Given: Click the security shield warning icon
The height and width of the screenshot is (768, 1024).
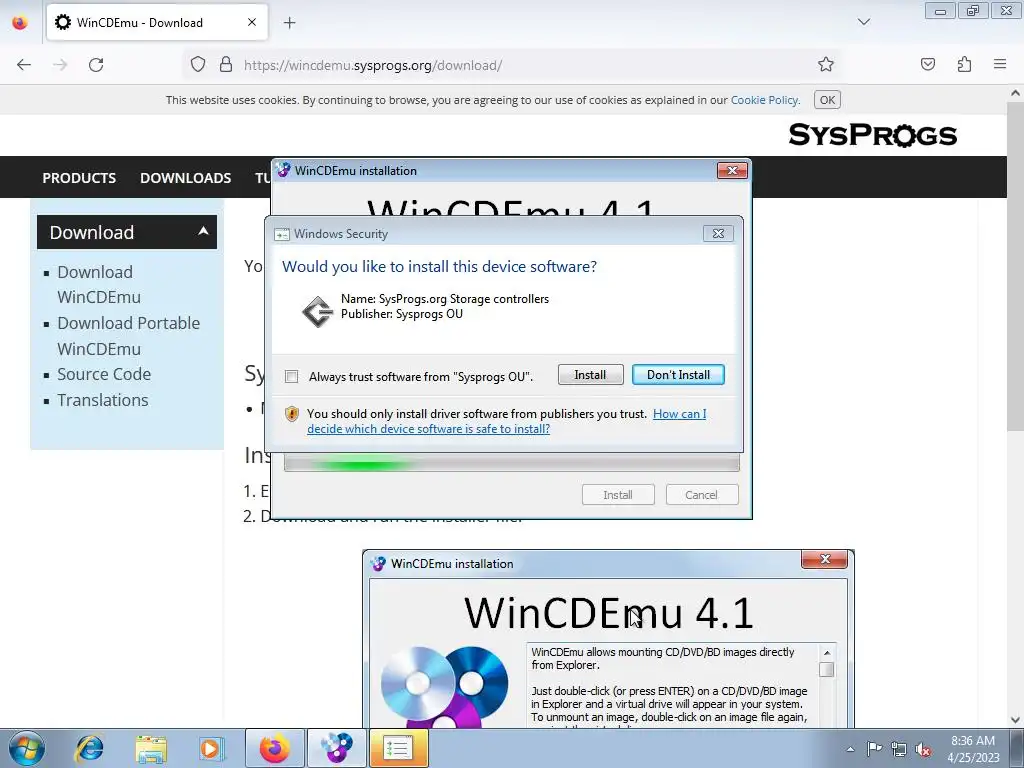Looking at the screenshot, I should 292,414.
